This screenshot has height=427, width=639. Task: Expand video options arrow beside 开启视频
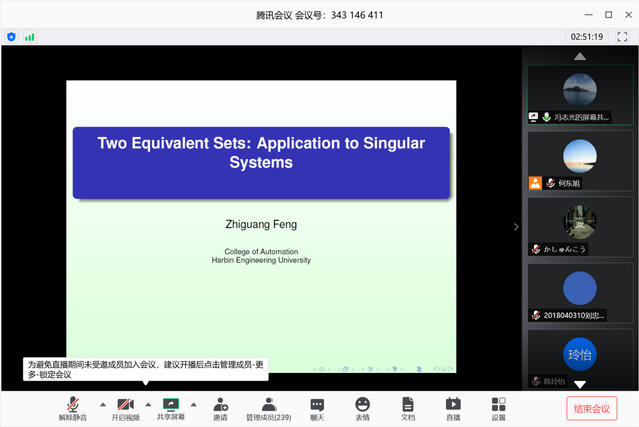coord(148,404)
